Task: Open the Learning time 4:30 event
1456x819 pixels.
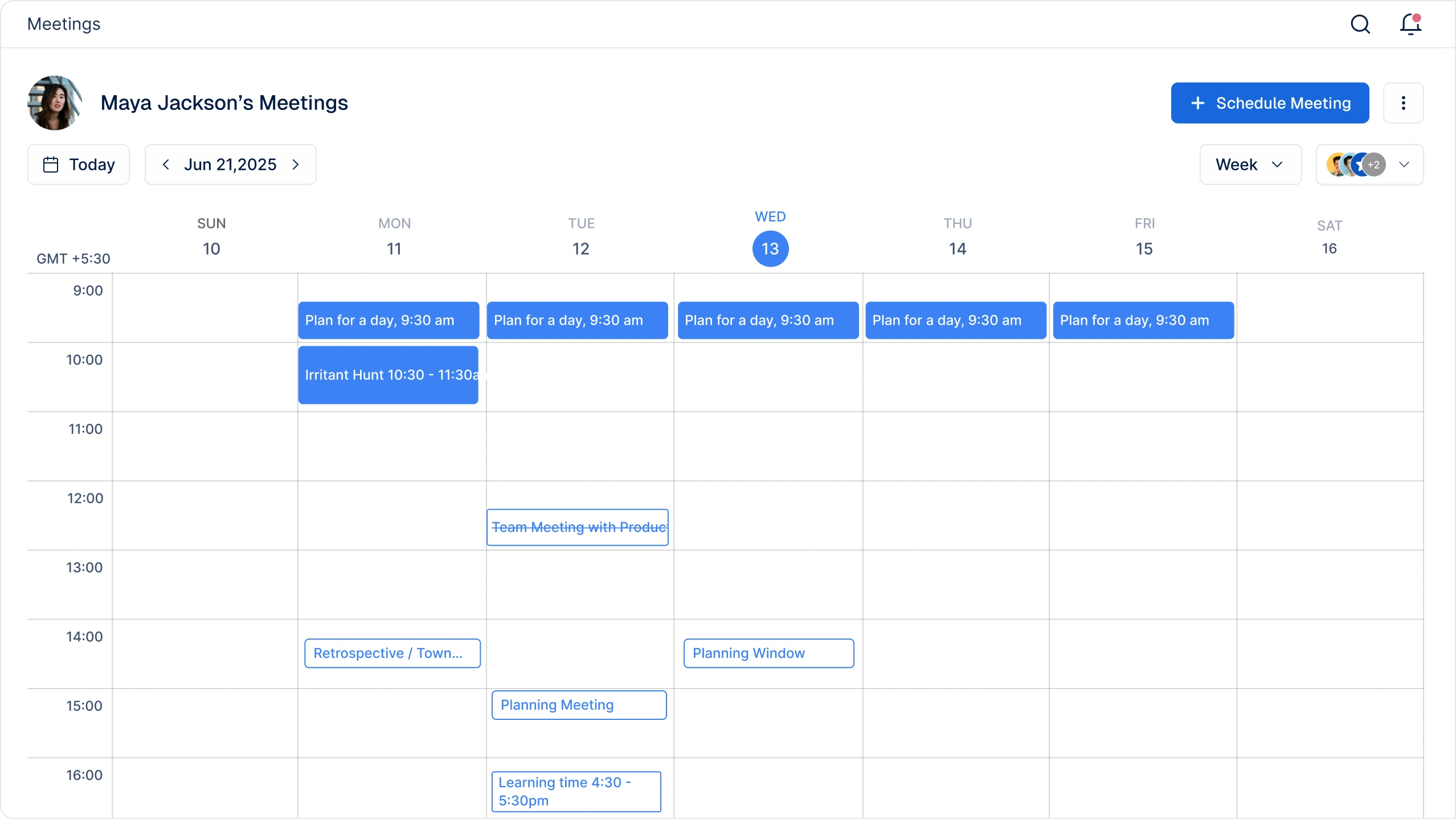Action: [x=576, y=791]
